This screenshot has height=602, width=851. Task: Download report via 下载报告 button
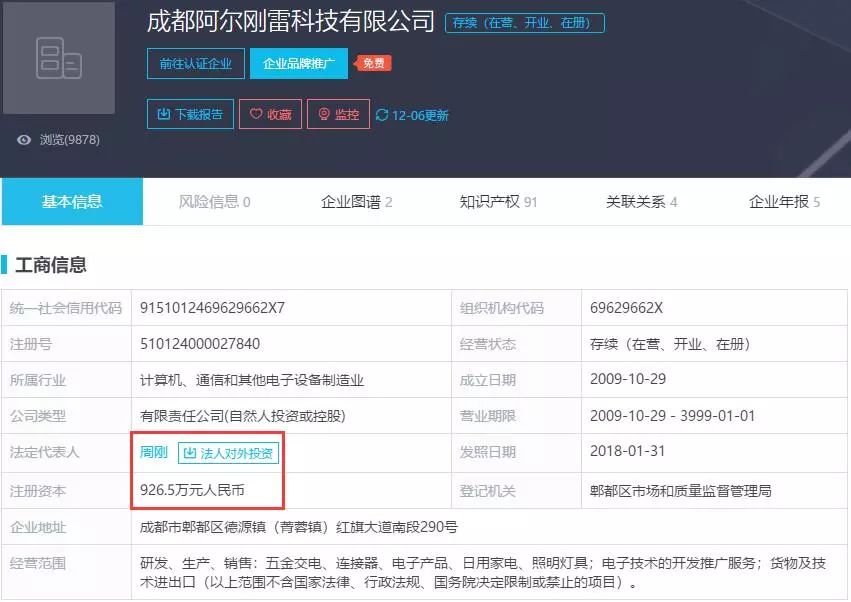click(x=190, y=114)
